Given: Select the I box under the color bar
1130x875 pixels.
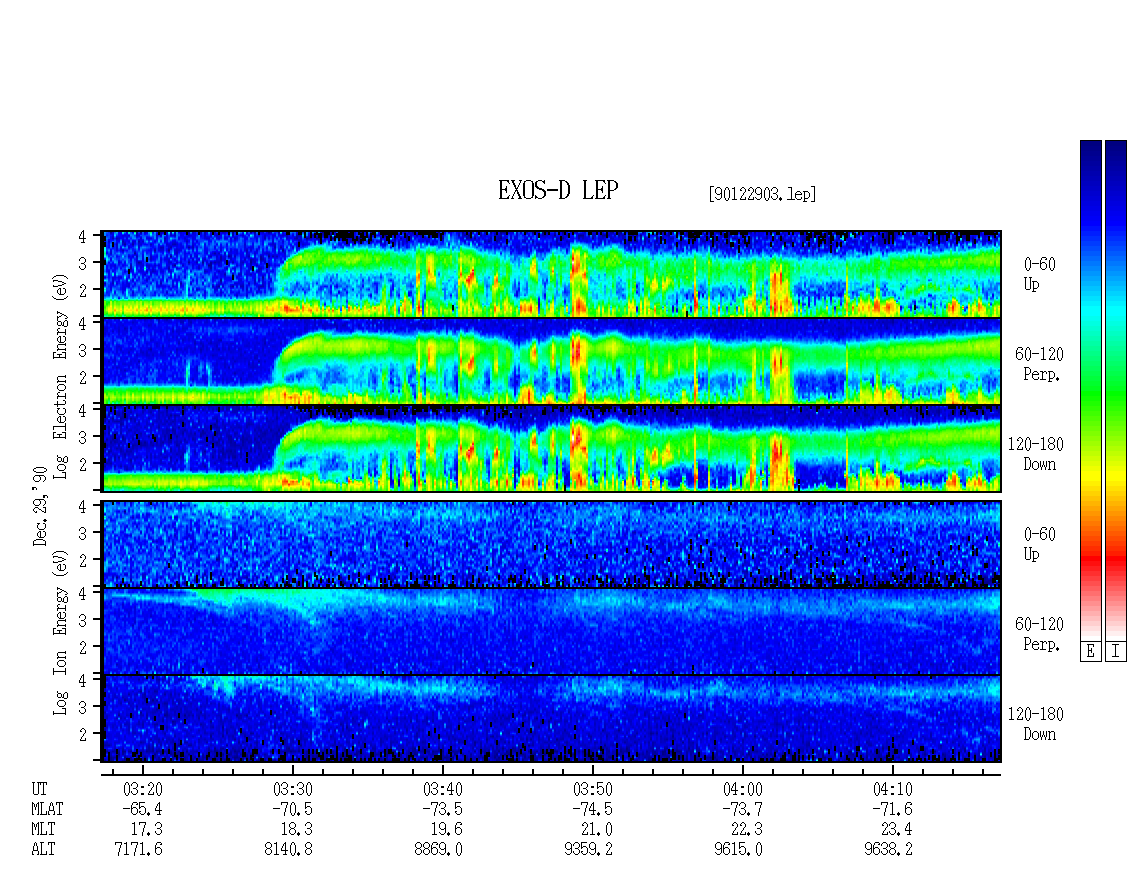Looking at the screenshot, I should click(1116, 651).
